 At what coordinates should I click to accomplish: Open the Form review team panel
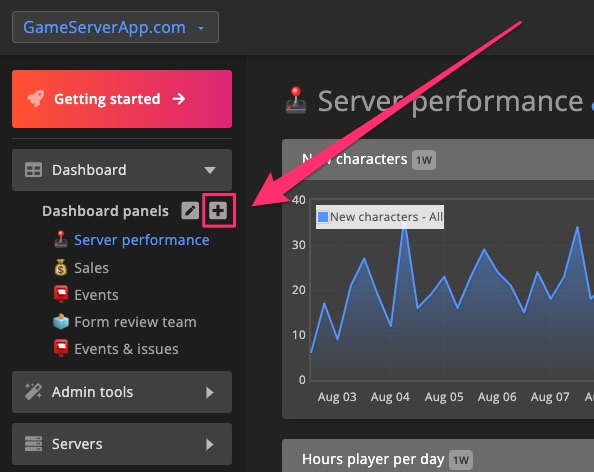pos(135,322)
